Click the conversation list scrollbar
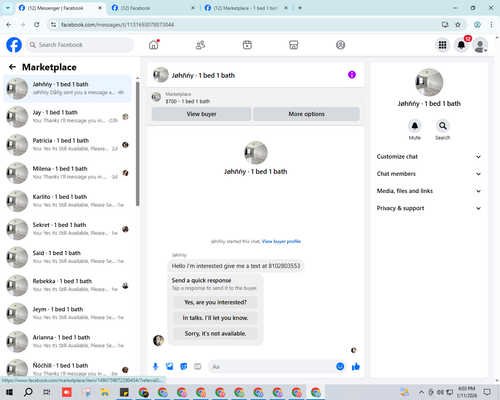This screenshot has height=400, width=500. click(x=137, y=143)
